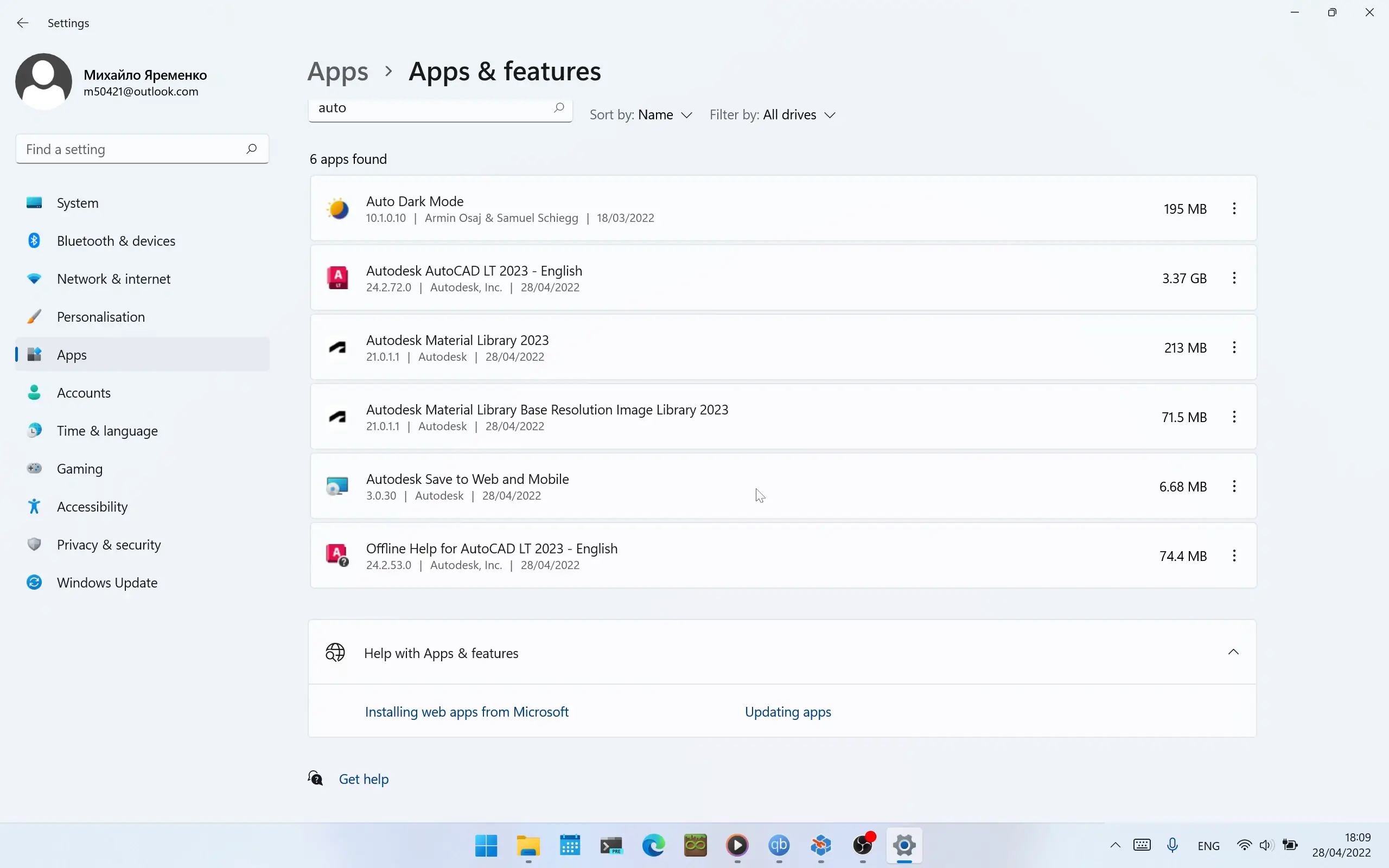This screenshot has width=1389, height=868.
Task: Open Microsoft Edge from the taskbar
Action: coord(653,845)
